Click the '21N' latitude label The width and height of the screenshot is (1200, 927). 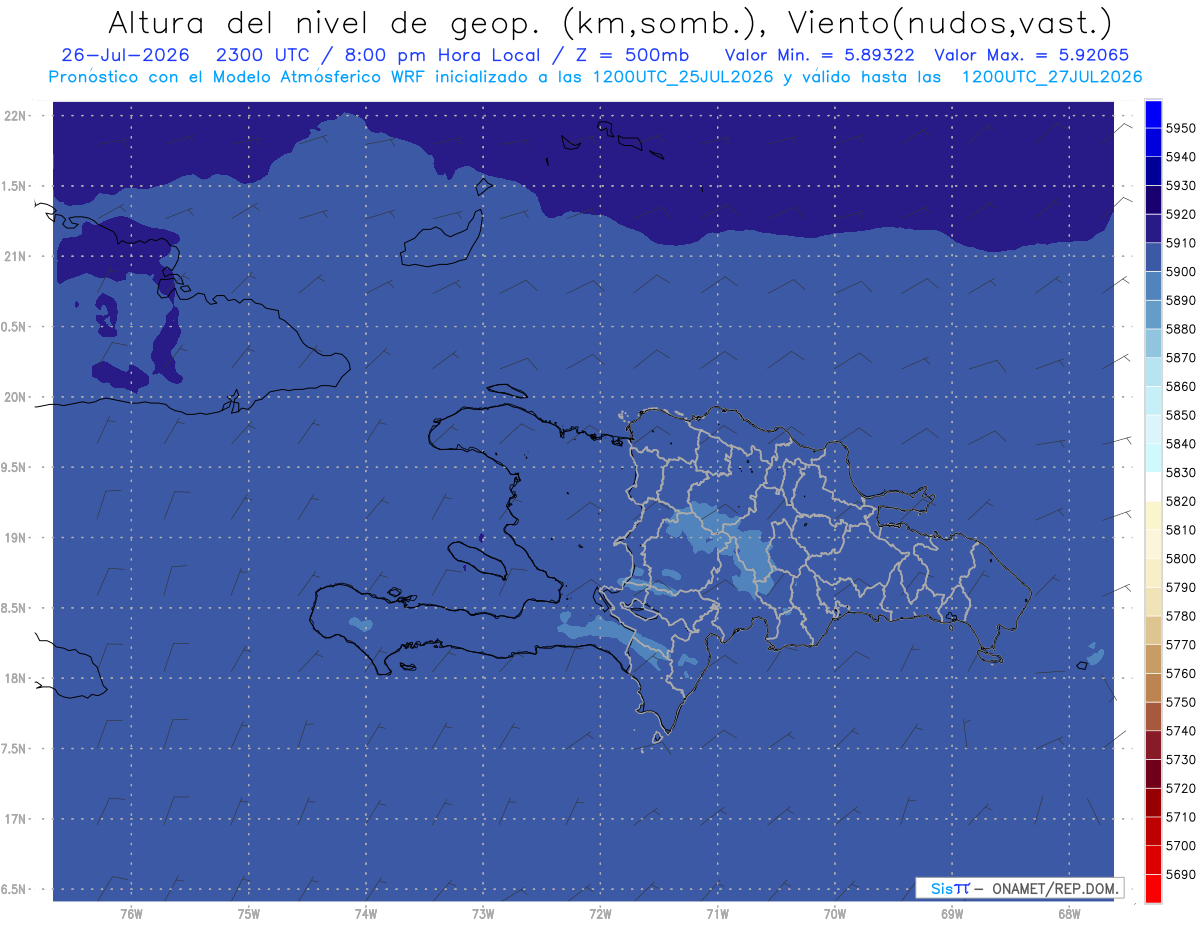(x=17, y=256)
